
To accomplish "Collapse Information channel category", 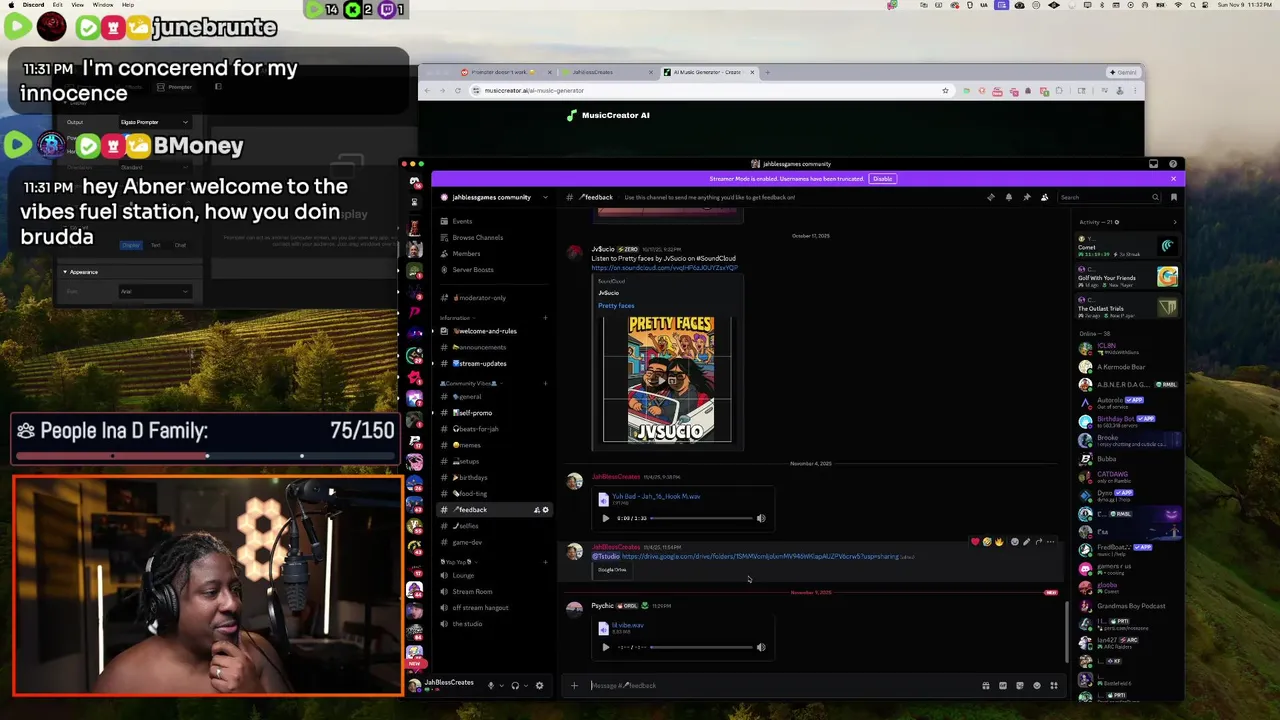I will tap(456, 317).
